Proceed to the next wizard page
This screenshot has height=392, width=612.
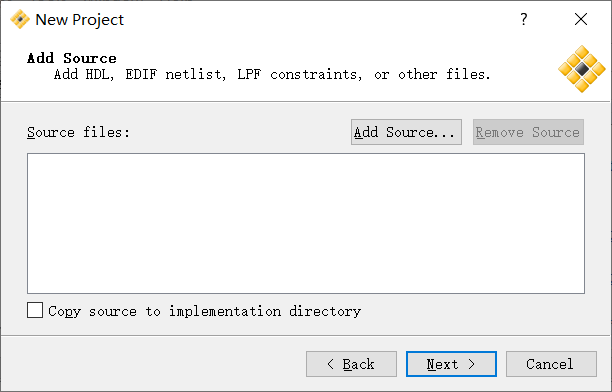(451, 364)
